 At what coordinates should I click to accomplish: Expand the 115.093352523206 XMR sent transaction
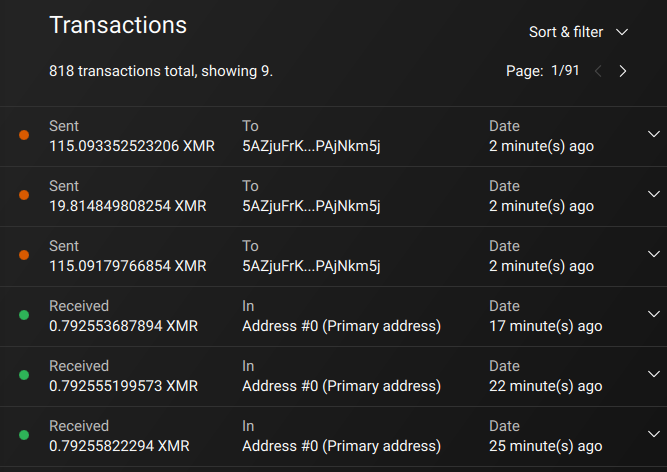point(654,135)
